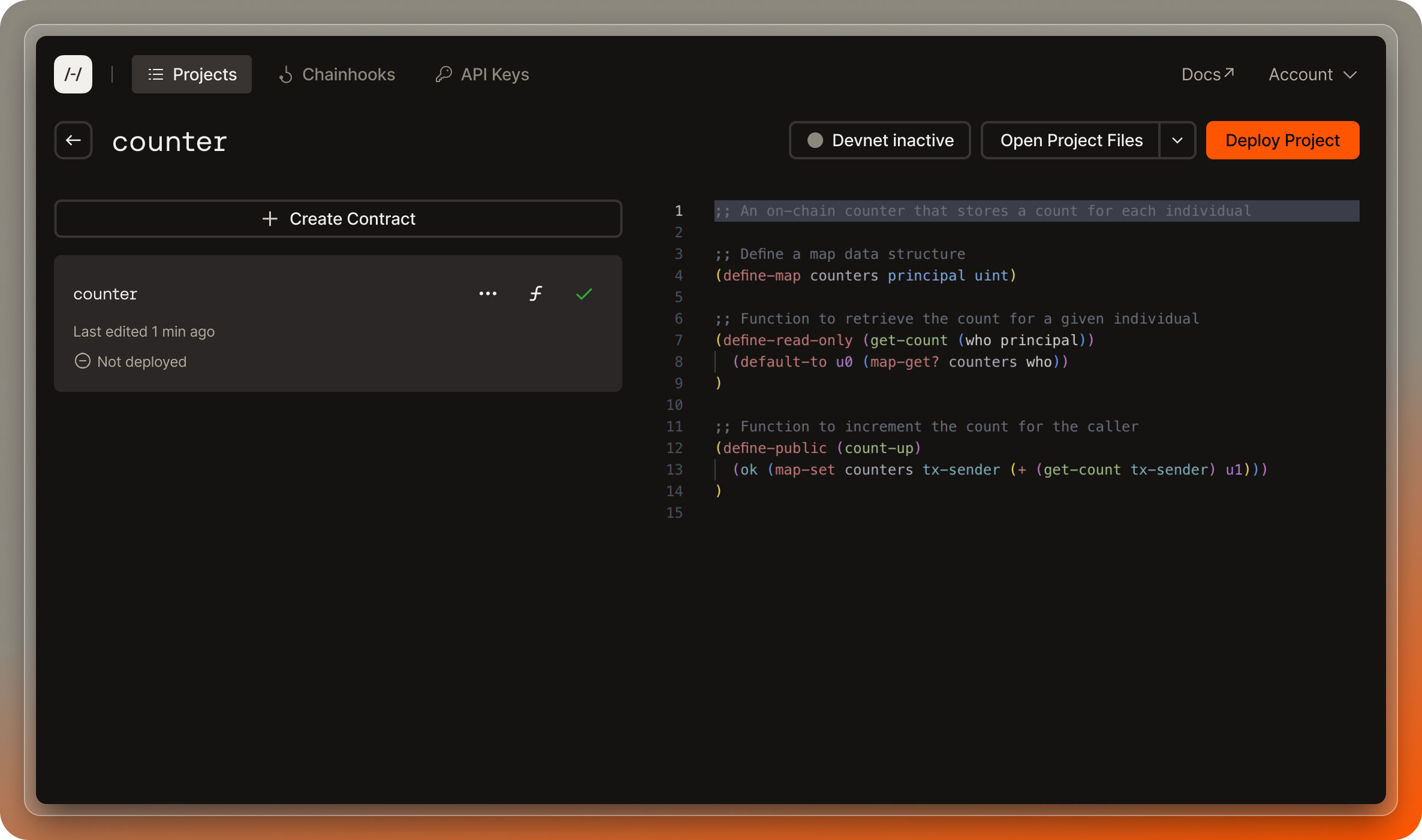This screenshot has height=840, width=1422.
Task: Expand the Deploy Project dropdown arrow
Action: 1177,140
